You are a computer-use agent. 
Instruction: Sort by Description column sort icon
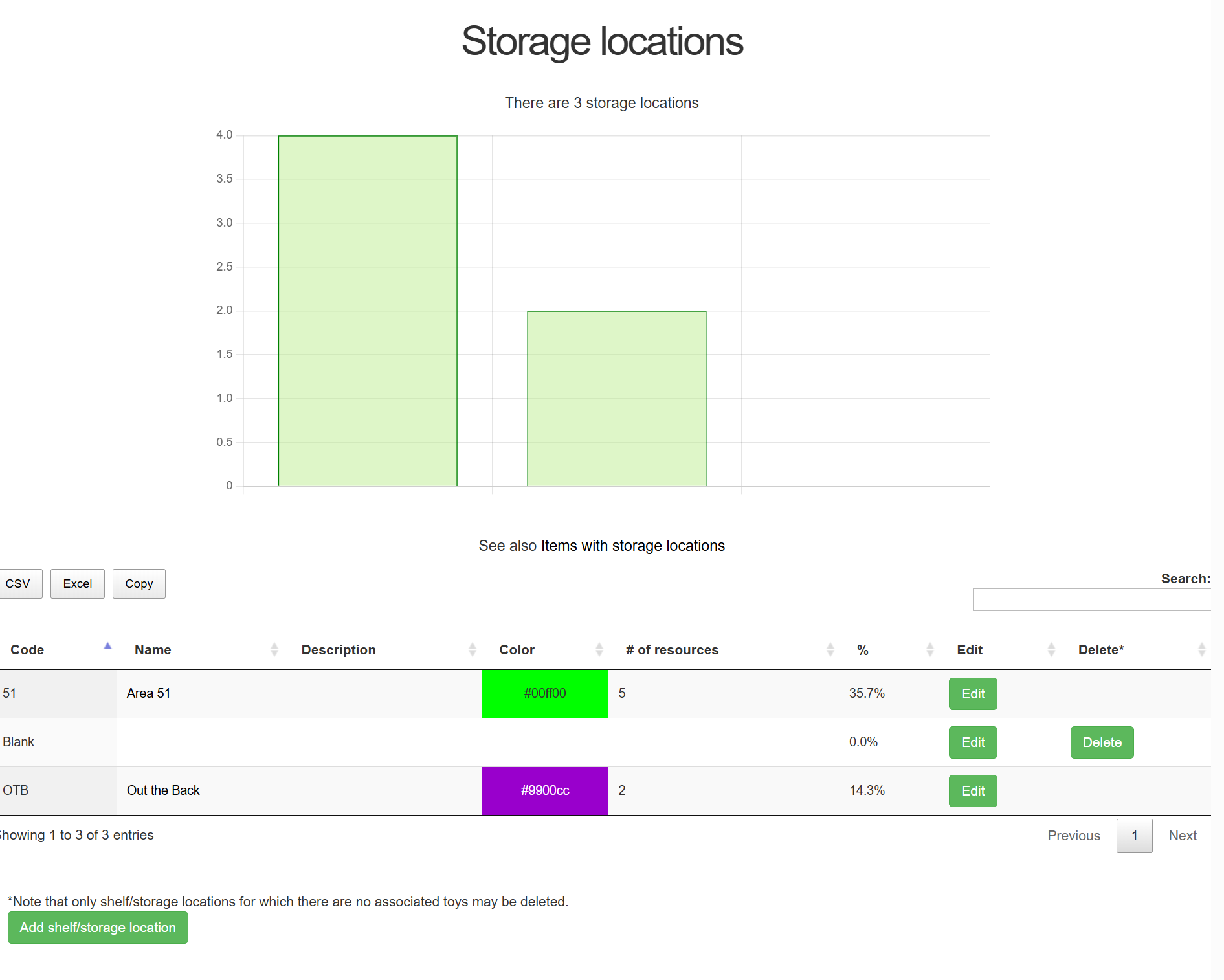[472, 649]
